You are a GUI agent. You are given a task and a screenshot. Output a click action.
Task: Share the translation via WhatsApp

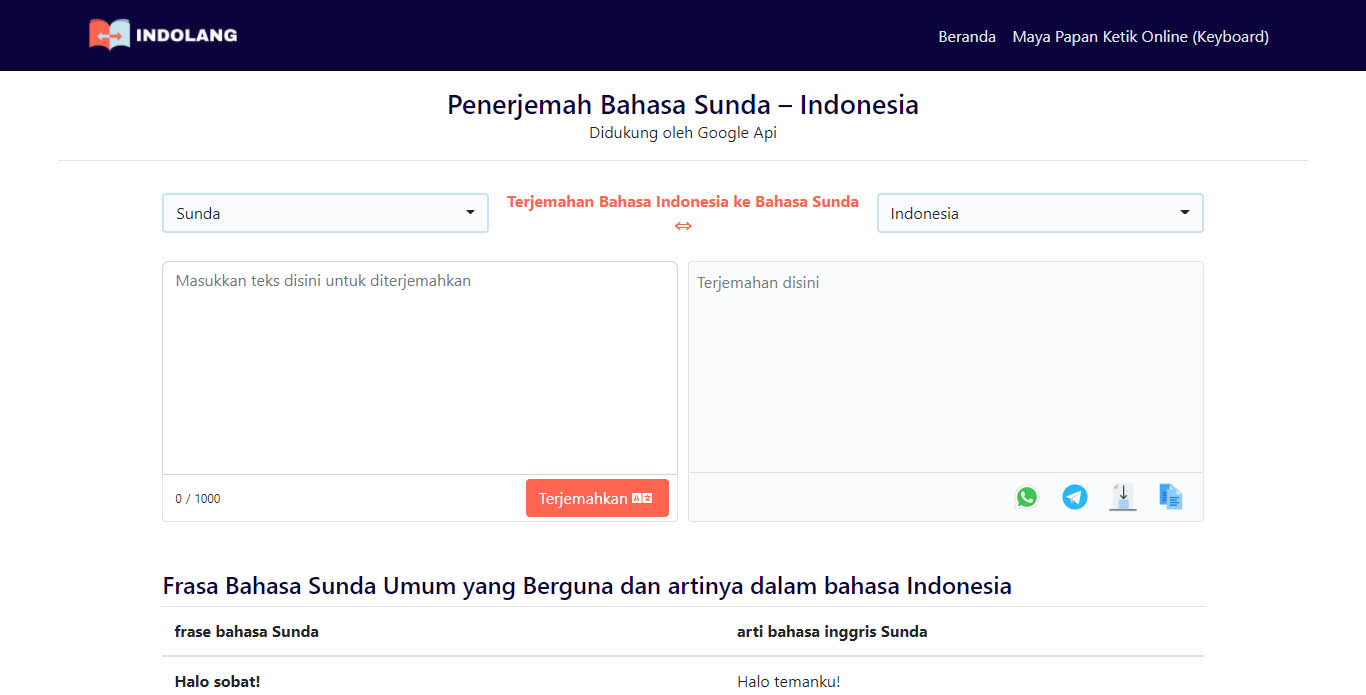tap(1026, 497)
